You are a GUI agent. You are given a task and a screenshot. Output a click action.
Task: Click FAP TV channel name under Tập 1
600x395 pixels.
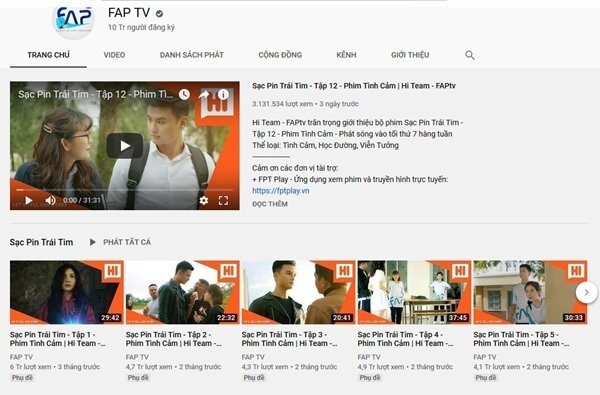click(21, 357)
